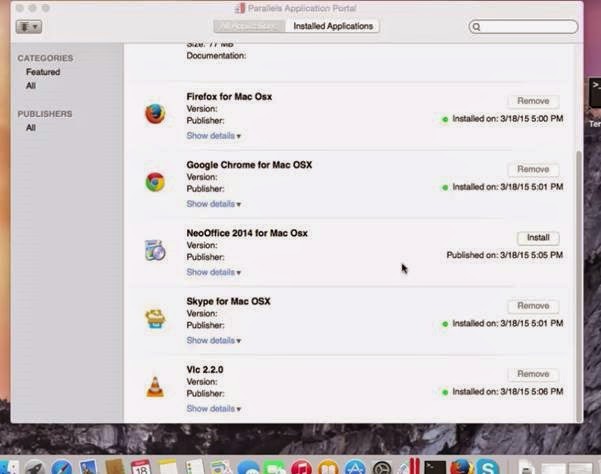Open iTunes from the dock
The image size is (601, 474).
click(x=302, y=467)
